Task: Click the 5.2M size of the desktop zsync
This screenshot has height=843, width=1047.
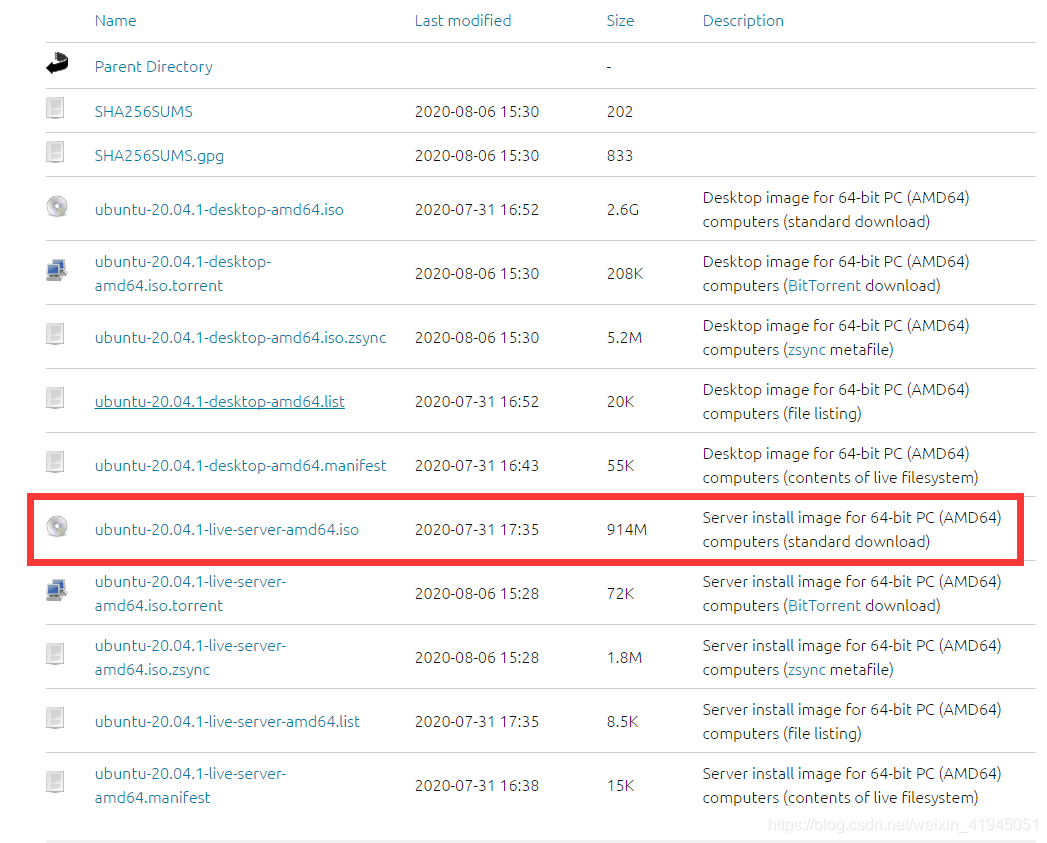Action: 624,338
